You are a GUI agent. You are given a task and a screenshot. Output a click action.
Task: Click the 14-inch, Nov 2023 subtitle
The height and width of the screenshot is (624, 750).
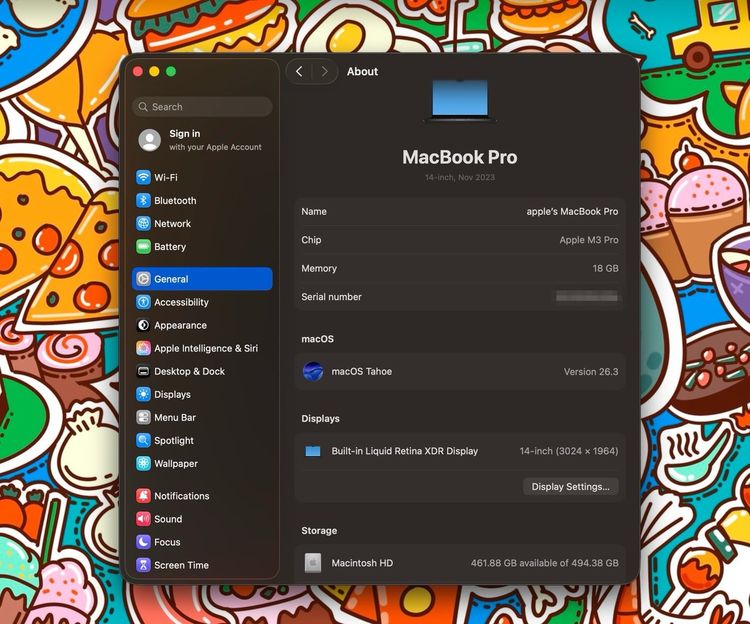tap(460, 177)
